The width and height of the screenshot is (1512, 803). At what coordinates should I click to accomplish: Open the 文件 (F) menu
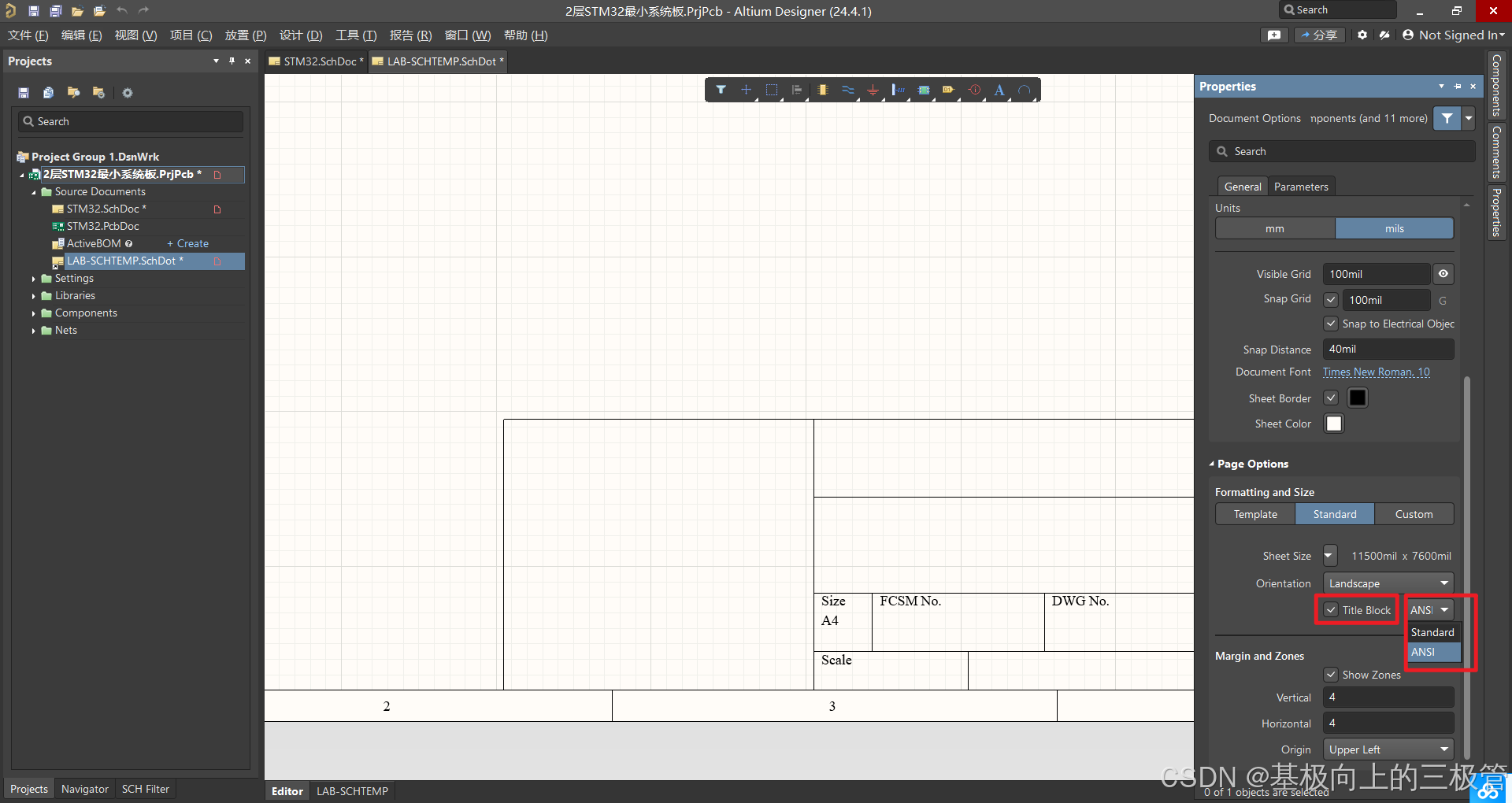pyautogui.click(x=28, y=35)
